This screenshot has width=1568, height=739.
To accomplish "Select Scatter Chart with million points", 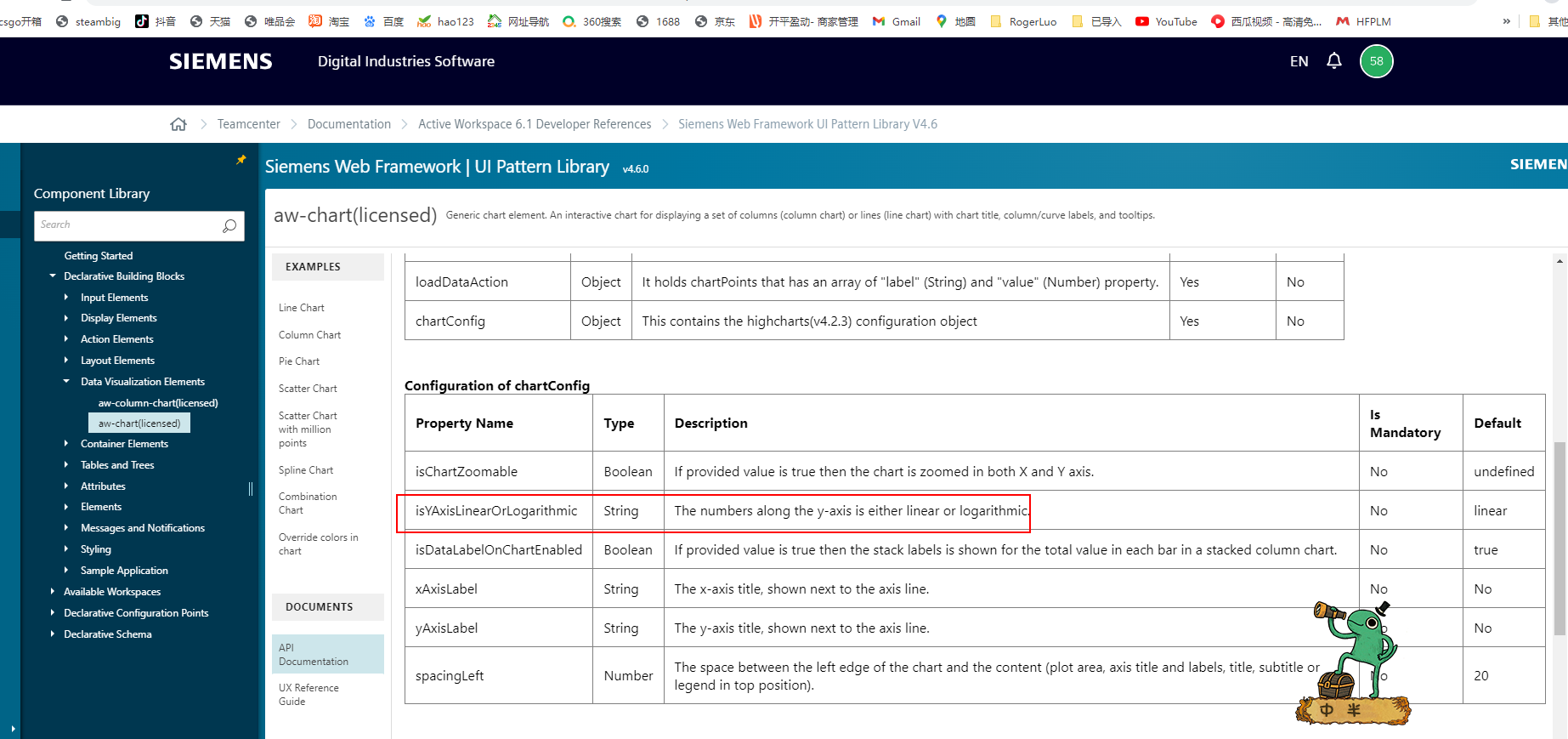I will click(308, 429).
